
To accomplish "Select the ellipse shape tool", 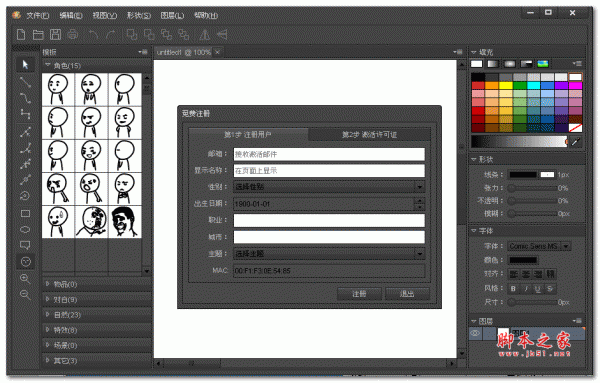I will [x=25, y=230].
